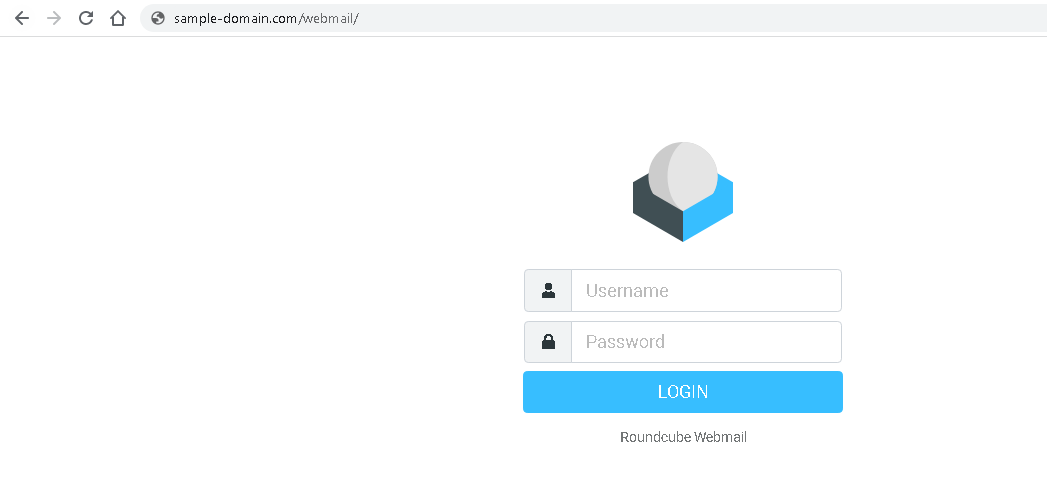Click the Roundcube Webmail text

[683, 437]
